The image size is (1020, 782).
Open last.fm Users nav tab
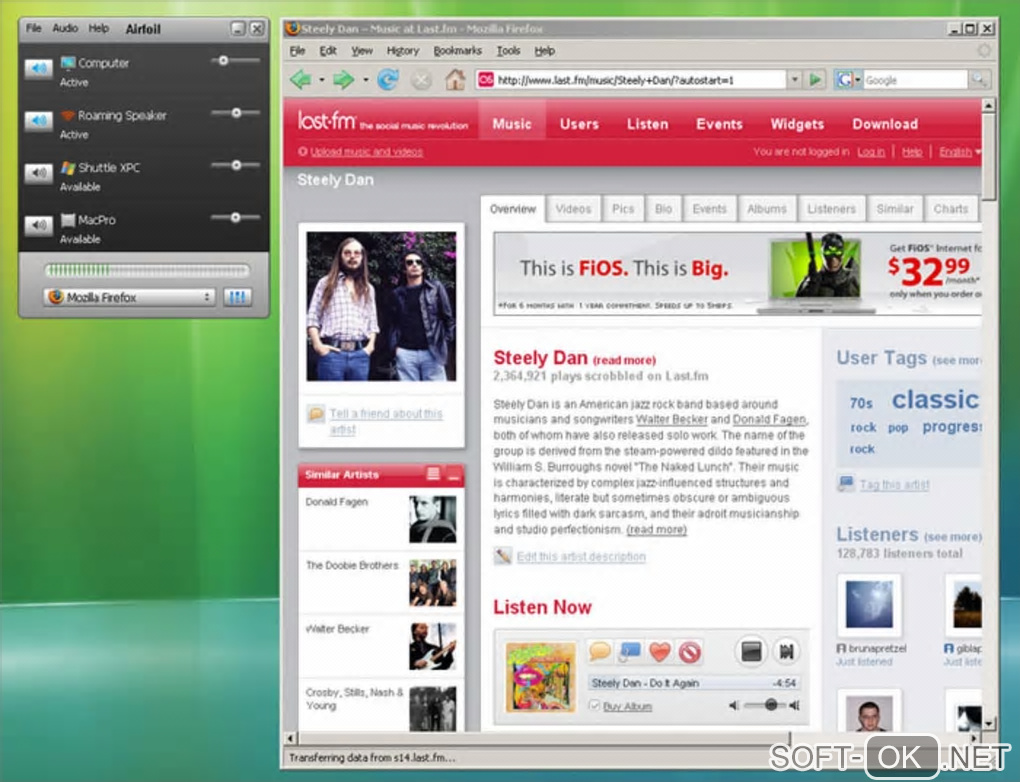coord(579,124)
